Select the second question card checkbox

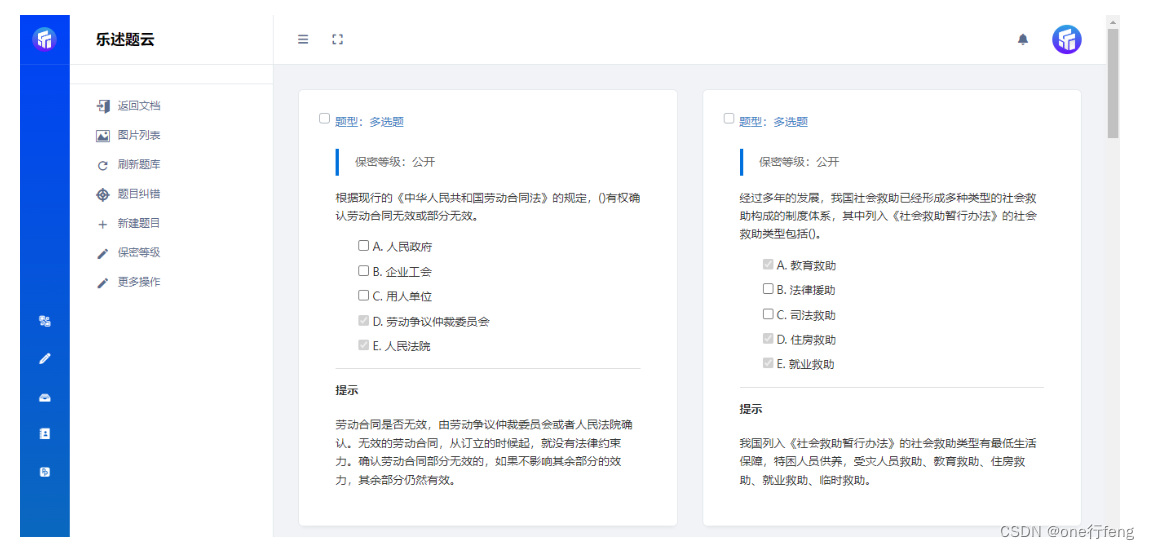point(728,119)
